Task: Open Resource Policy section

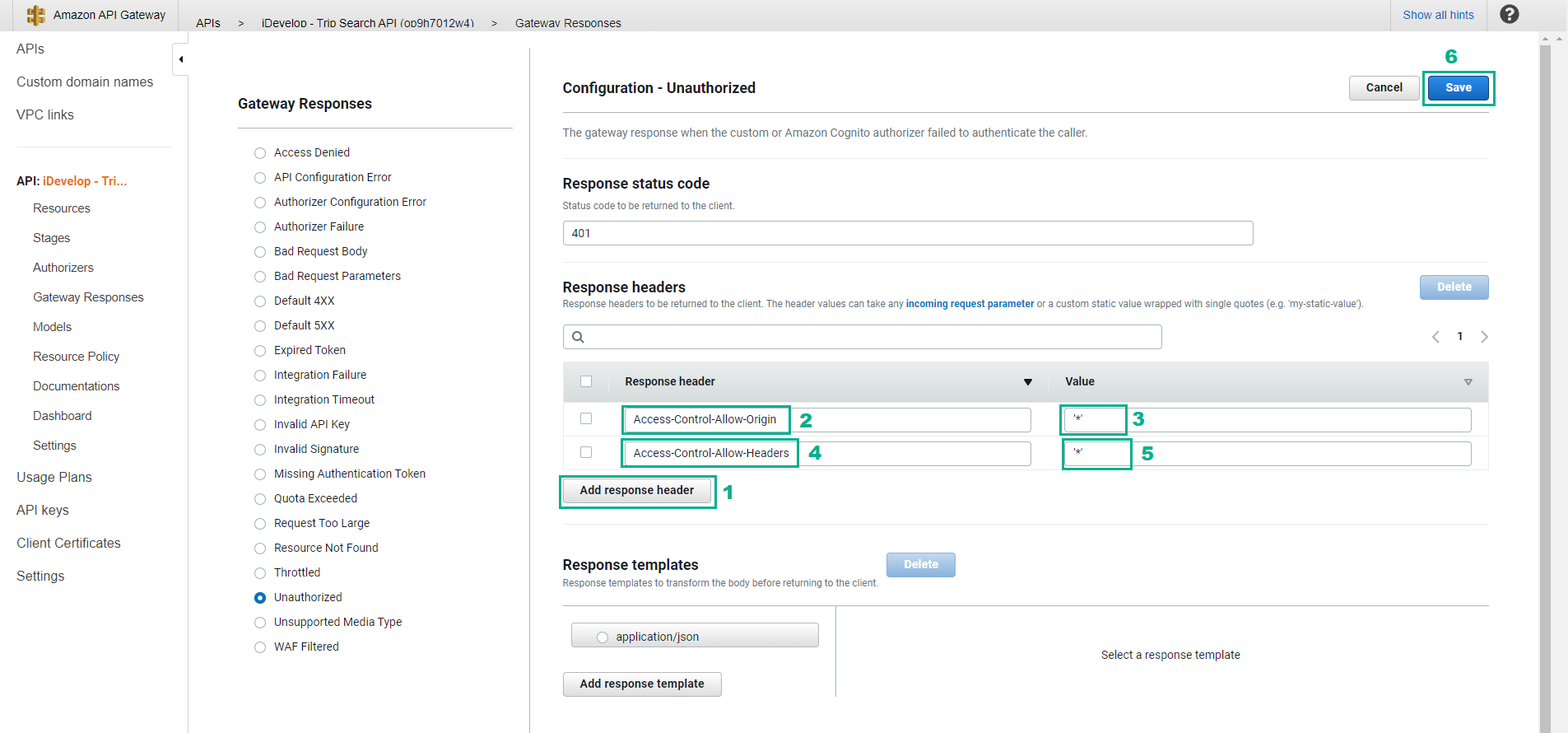Action: coord(77,357)
